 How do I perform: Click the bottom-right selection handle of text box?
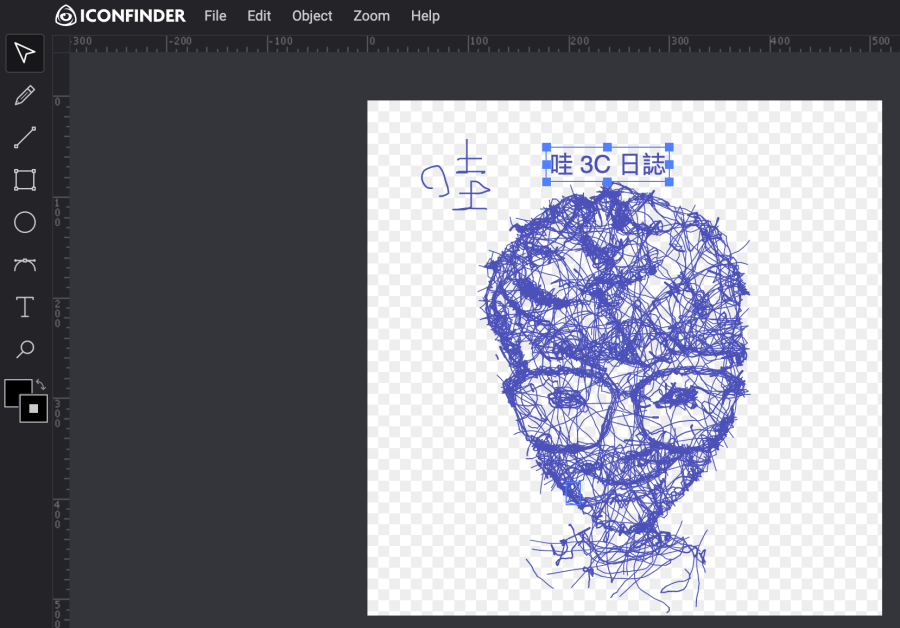point(669,182)
